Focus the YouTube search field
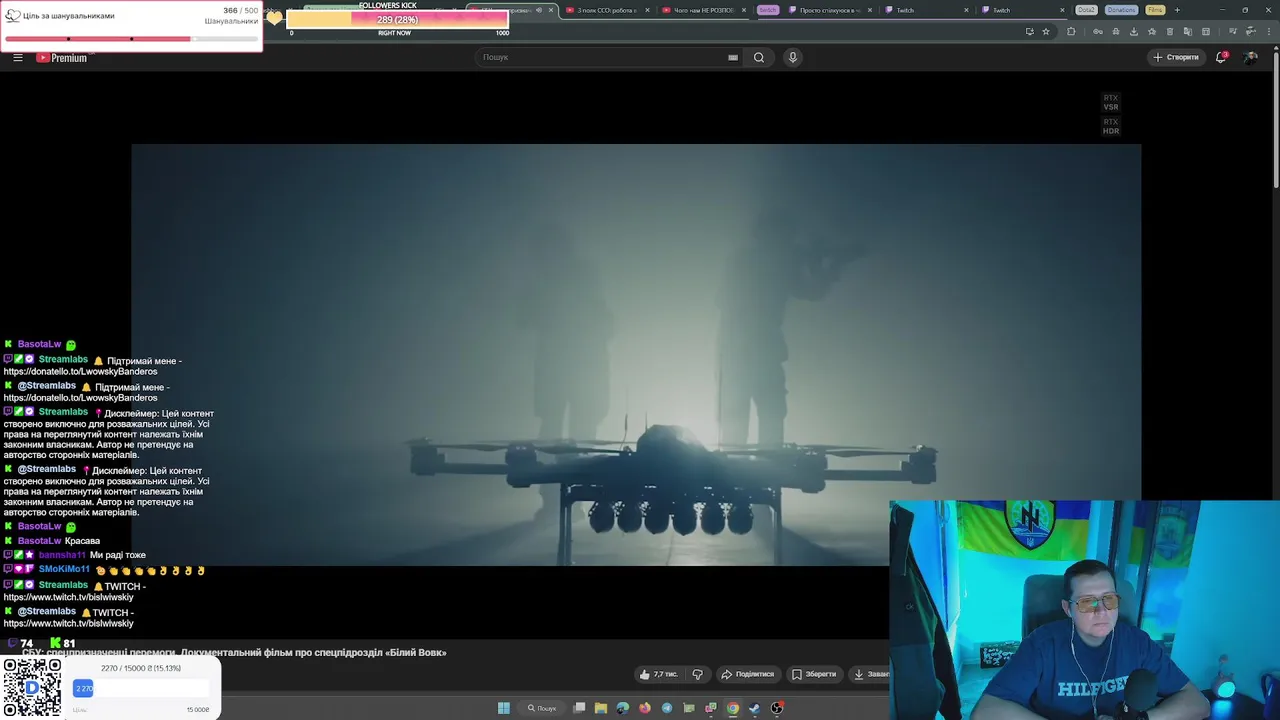 (x=600, y=57)
